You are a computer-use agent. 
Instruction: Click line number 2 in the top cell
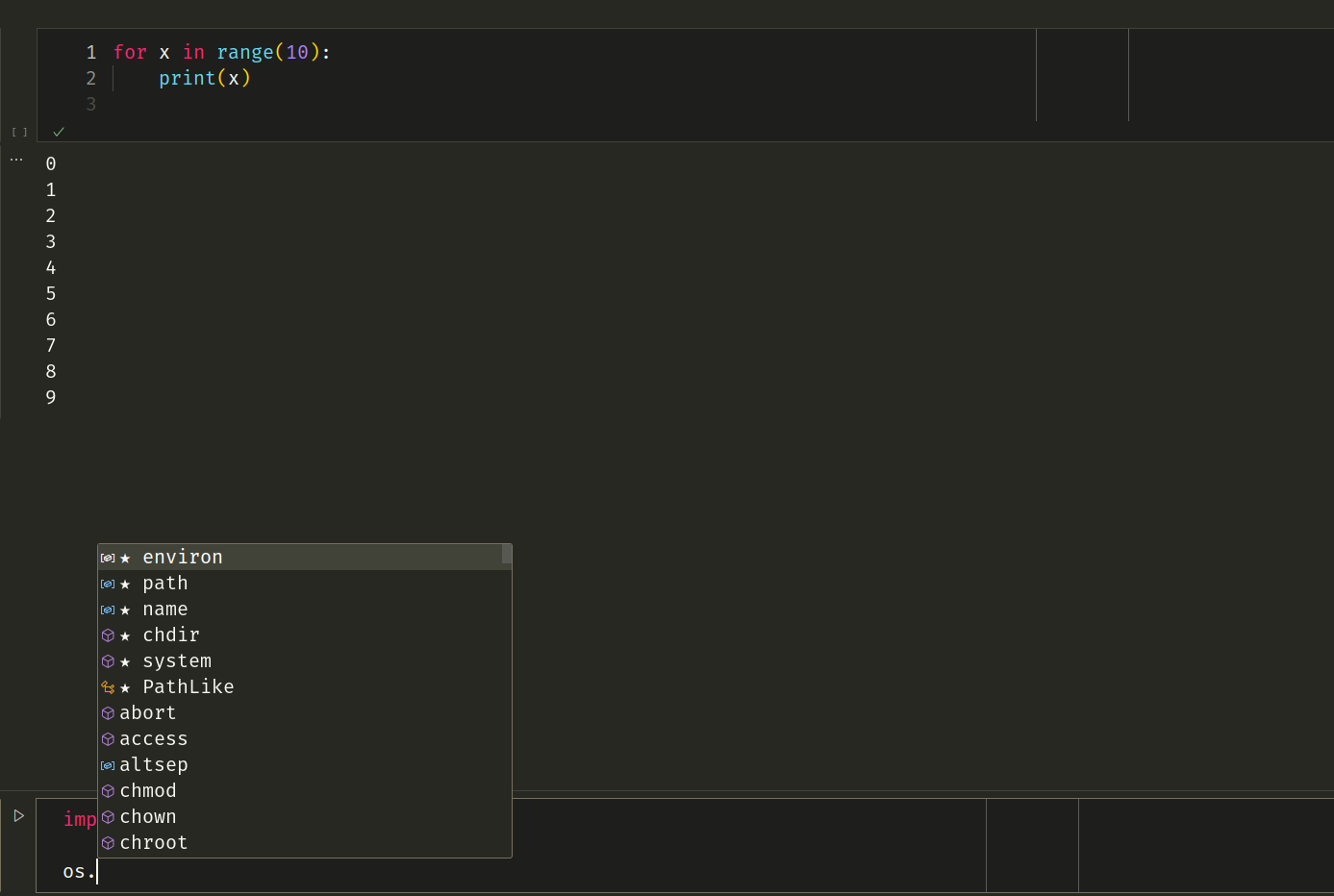pyautogui.click(x=90, y=78)
